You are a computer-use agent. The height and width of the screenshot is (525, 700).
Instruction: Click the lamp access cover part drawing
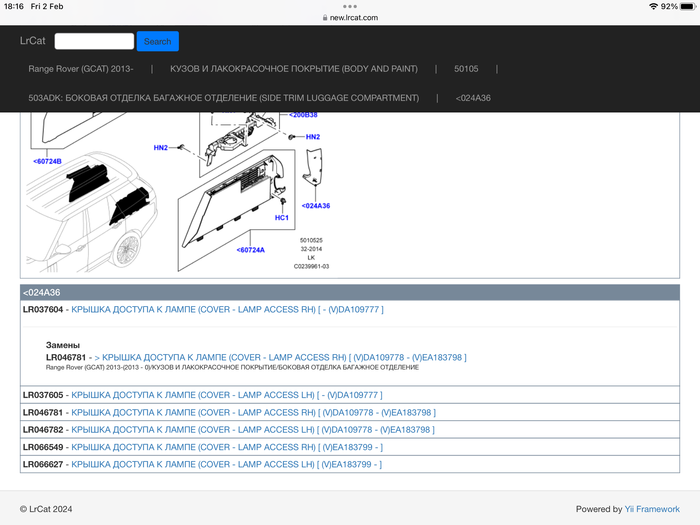312,166
